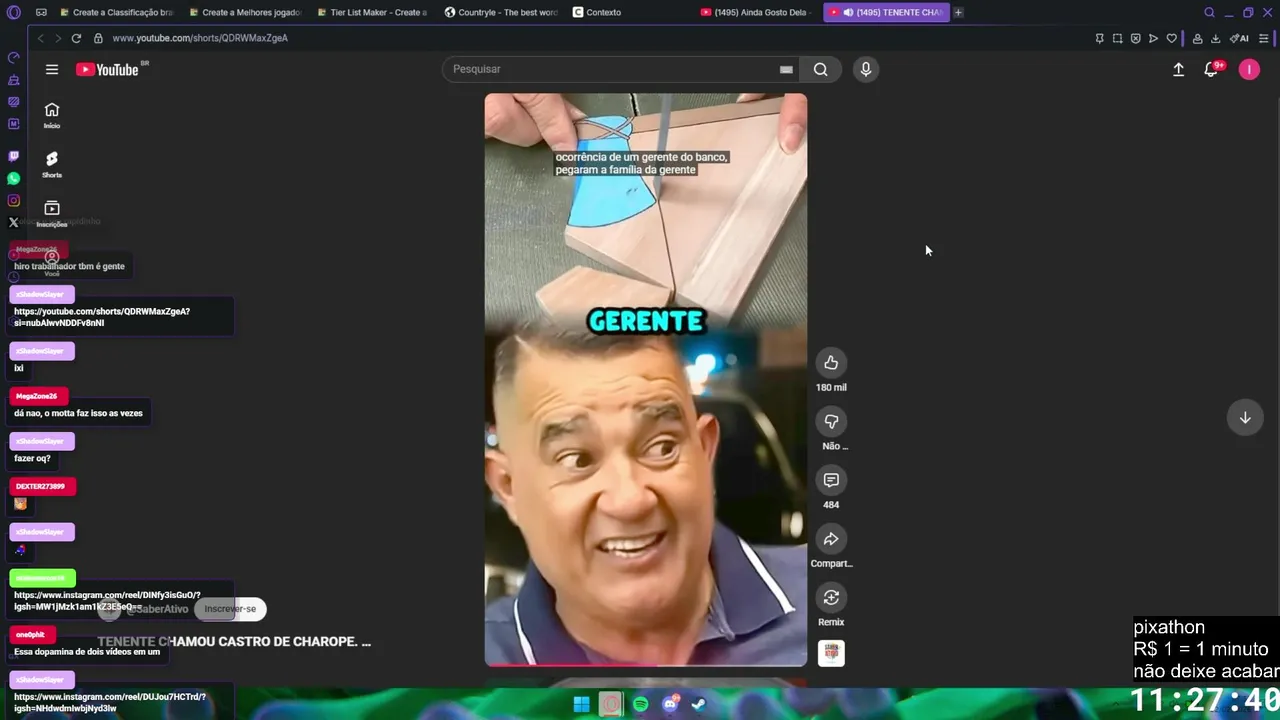1280x720 pixels.
Task: Pause the playing short video
Action: pyautogui.click(x=646, y=380)
